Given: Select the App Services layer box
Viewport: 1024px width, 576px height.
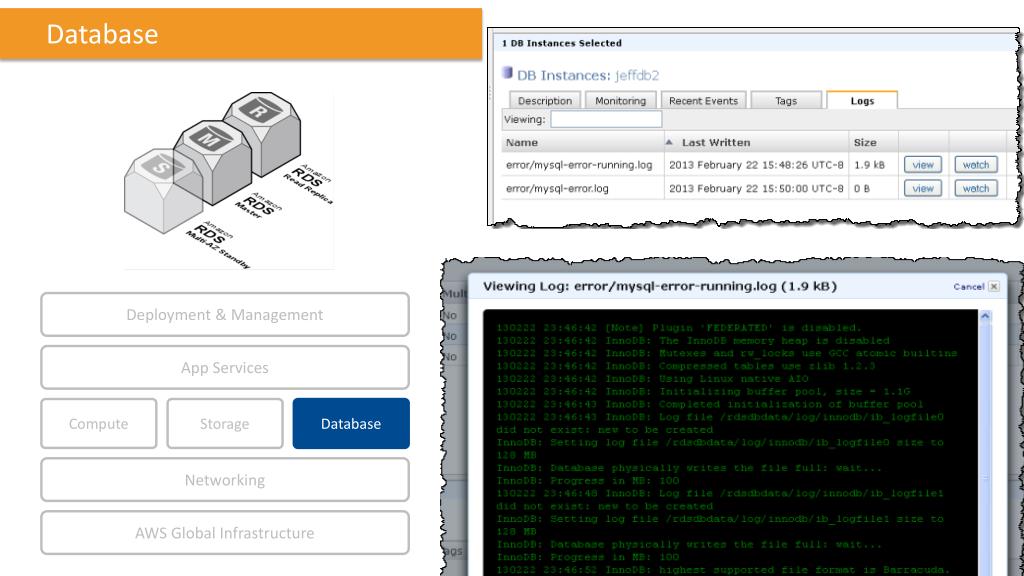Looking at the screenshot, I should (x=225, y=368).
